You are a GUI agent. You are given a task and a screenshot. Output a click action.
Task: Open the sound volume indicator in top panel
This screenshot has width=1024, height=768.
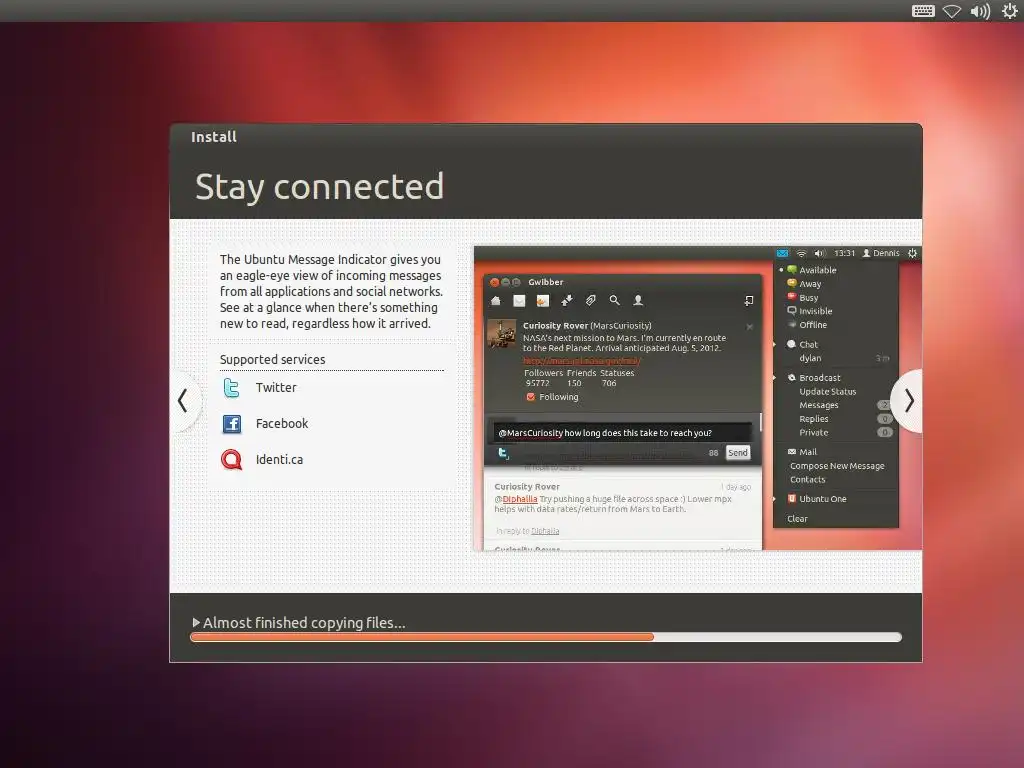pos(980,11)
